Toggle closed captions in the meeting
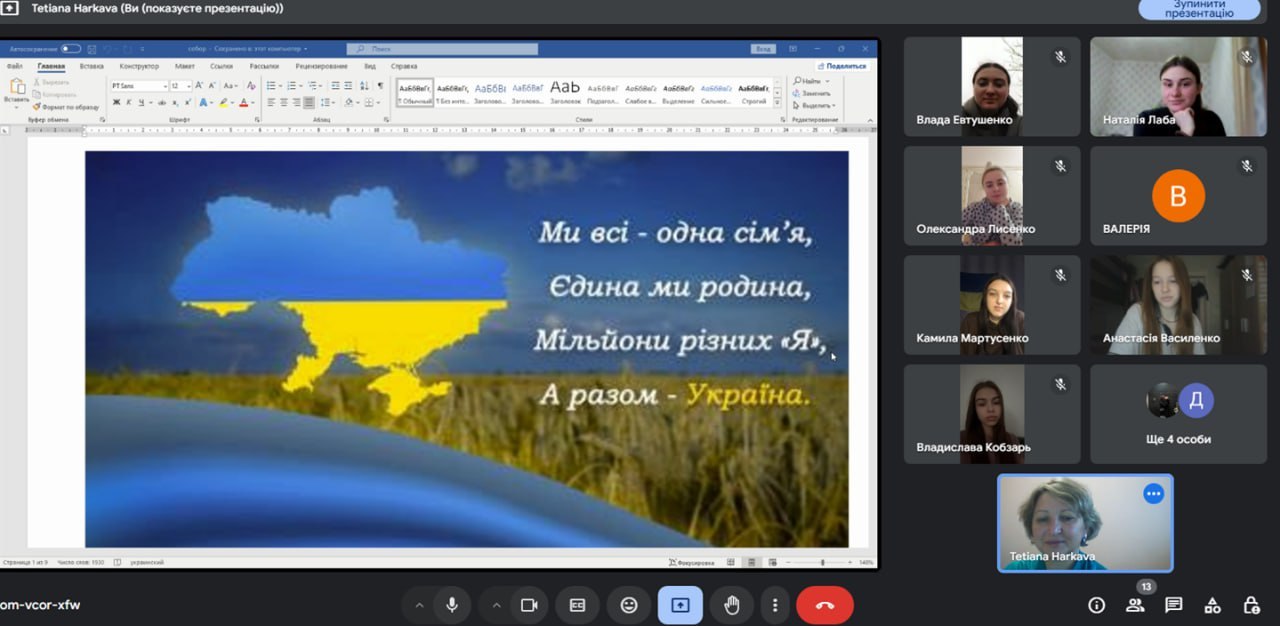Screen dimensions: 1280x626 [577, 605]
